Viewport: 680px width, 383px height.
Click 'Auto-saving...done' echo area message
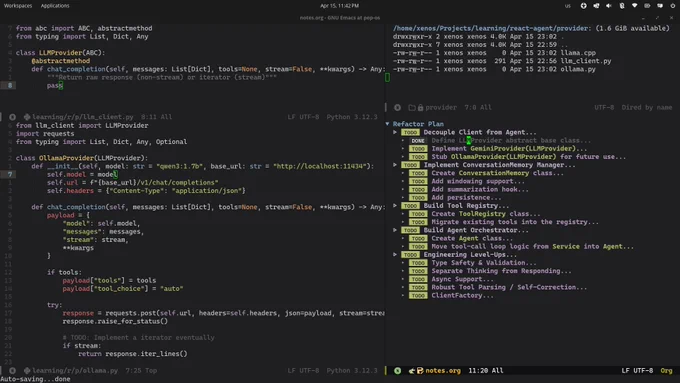click(36, 379)
